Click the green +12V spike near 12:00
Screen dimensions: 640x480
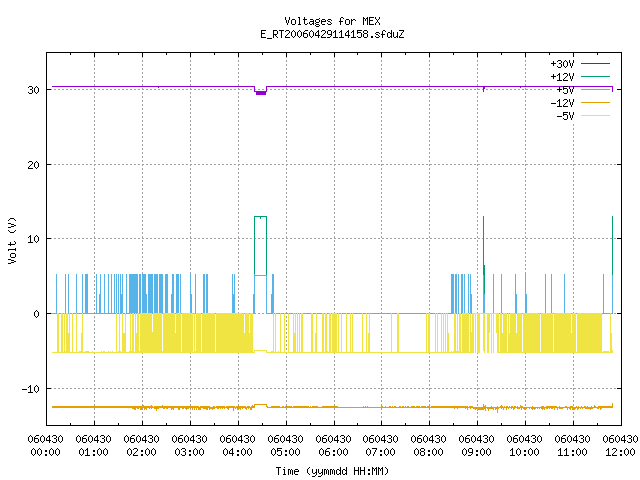pyautogui.click(x=612, y=245)
